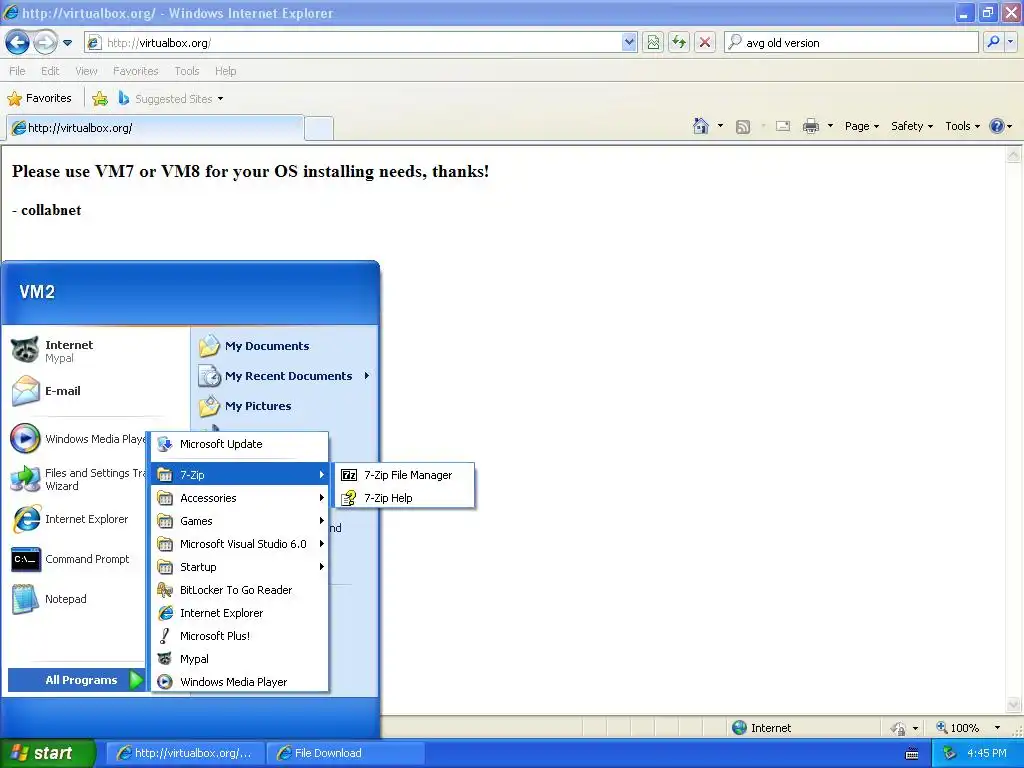The height and width of the screenshot is (768, 1024).
Task: Open a new blank tab
Action: click(x=319, y=128)
